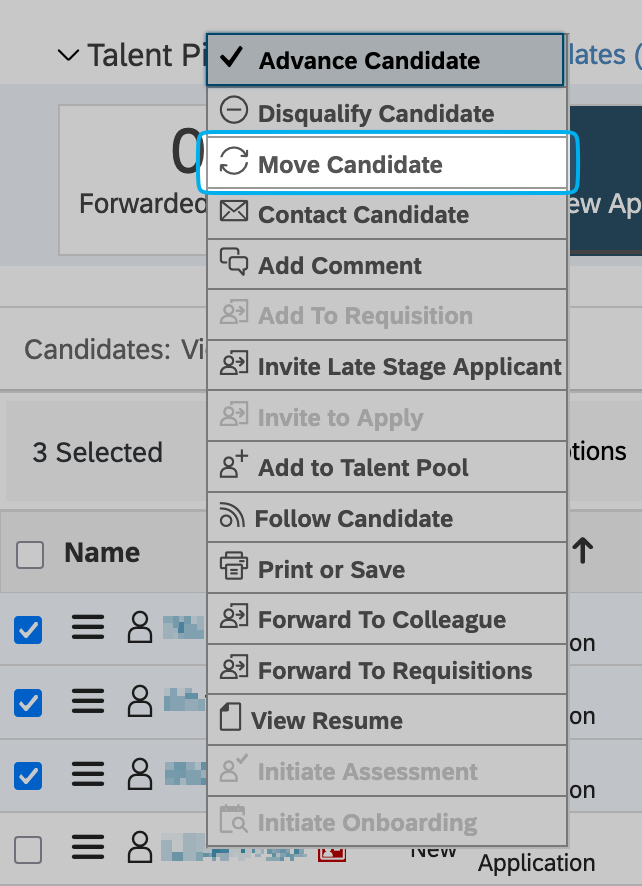Open the third candidate's row actions hamburger menu
Viewport: 642px width, 886px height.
tap(88, 774)
